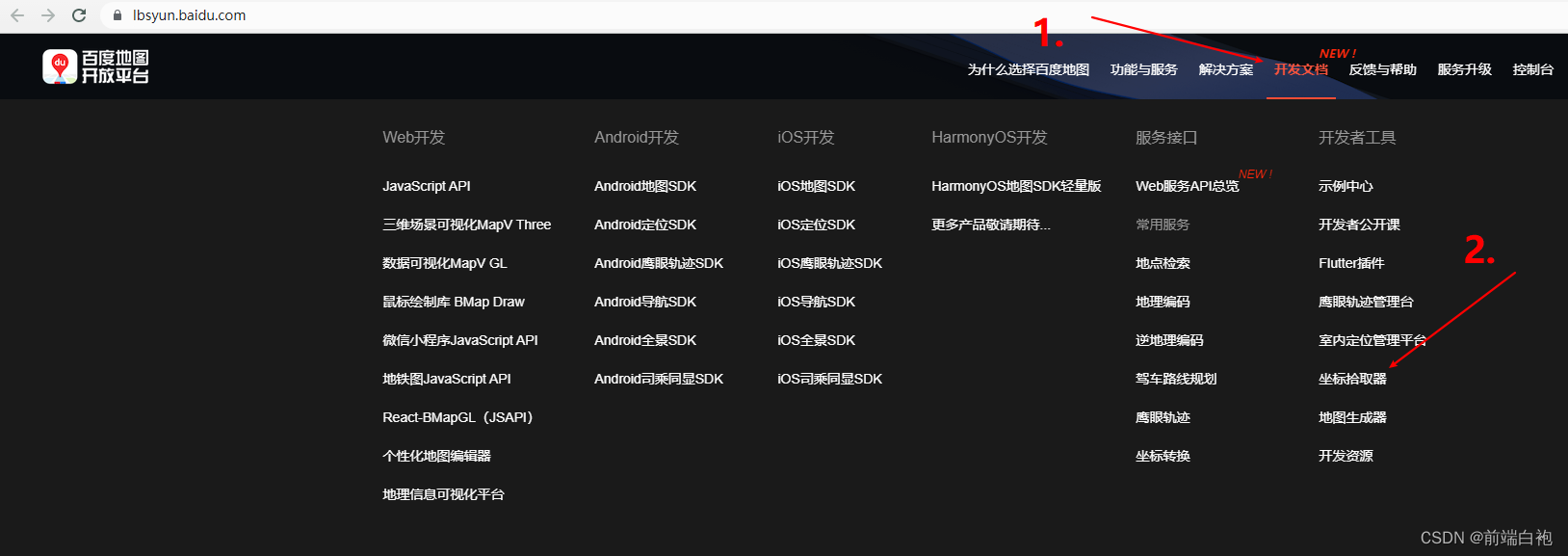The height and width of the screenshot is (556, 1568).
Task: Click the padlock site info icon
Action: (118, 15)
